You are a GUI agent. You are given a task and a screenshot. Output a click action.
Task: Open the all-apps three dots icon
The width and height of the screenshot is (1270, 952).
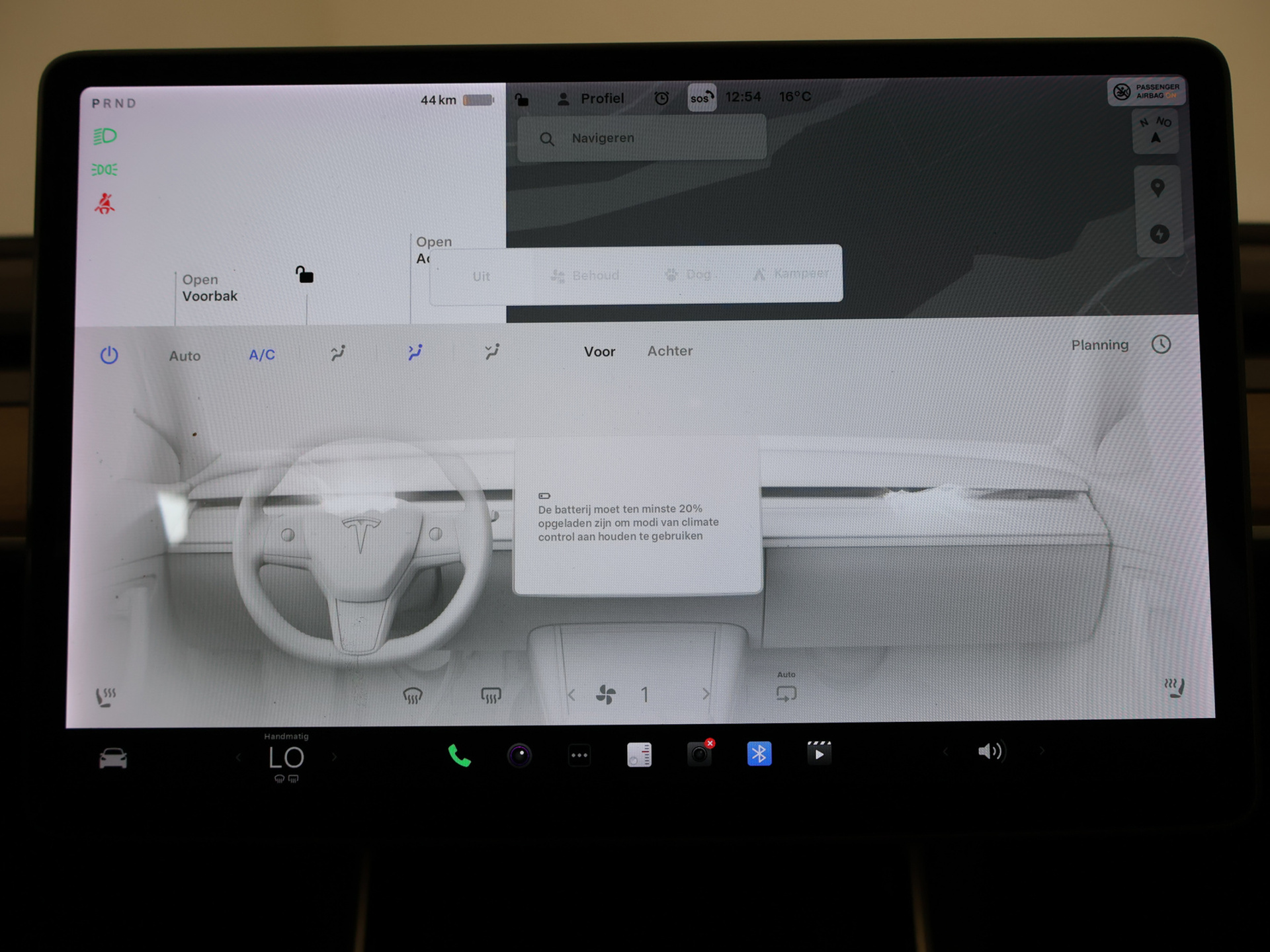coord(579,755)
